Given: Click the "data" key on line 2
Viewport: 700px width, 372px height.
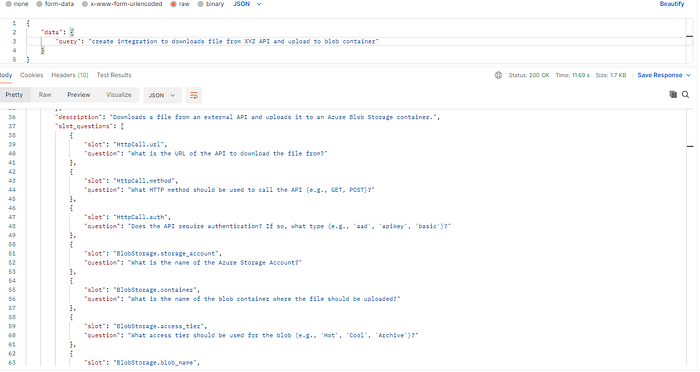Looking at the screenshot, I should click(x=53, y=32).
